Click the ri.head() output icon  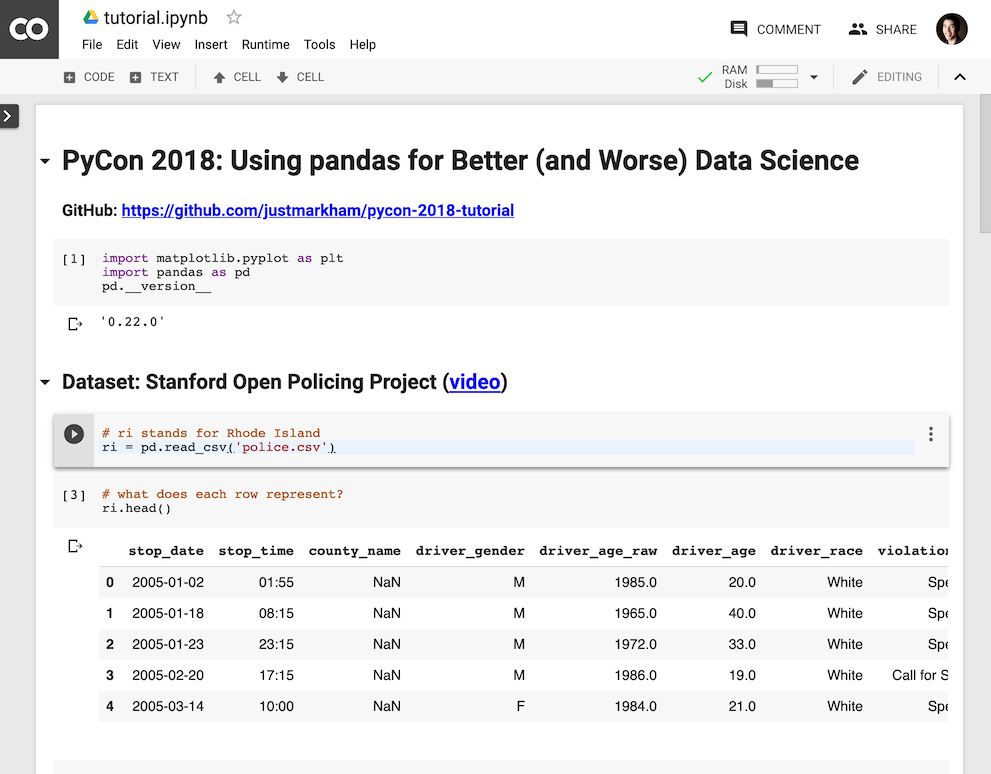(74, 546)
